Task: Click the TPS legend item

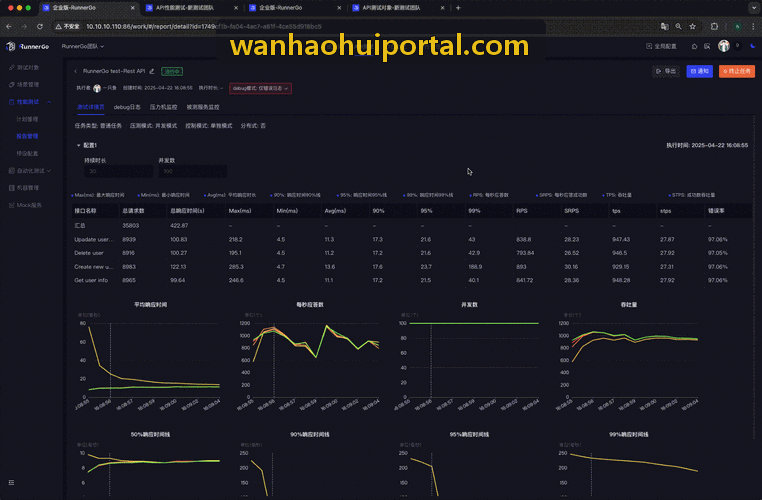Action: pyautogui.click(x=617, y=195)
